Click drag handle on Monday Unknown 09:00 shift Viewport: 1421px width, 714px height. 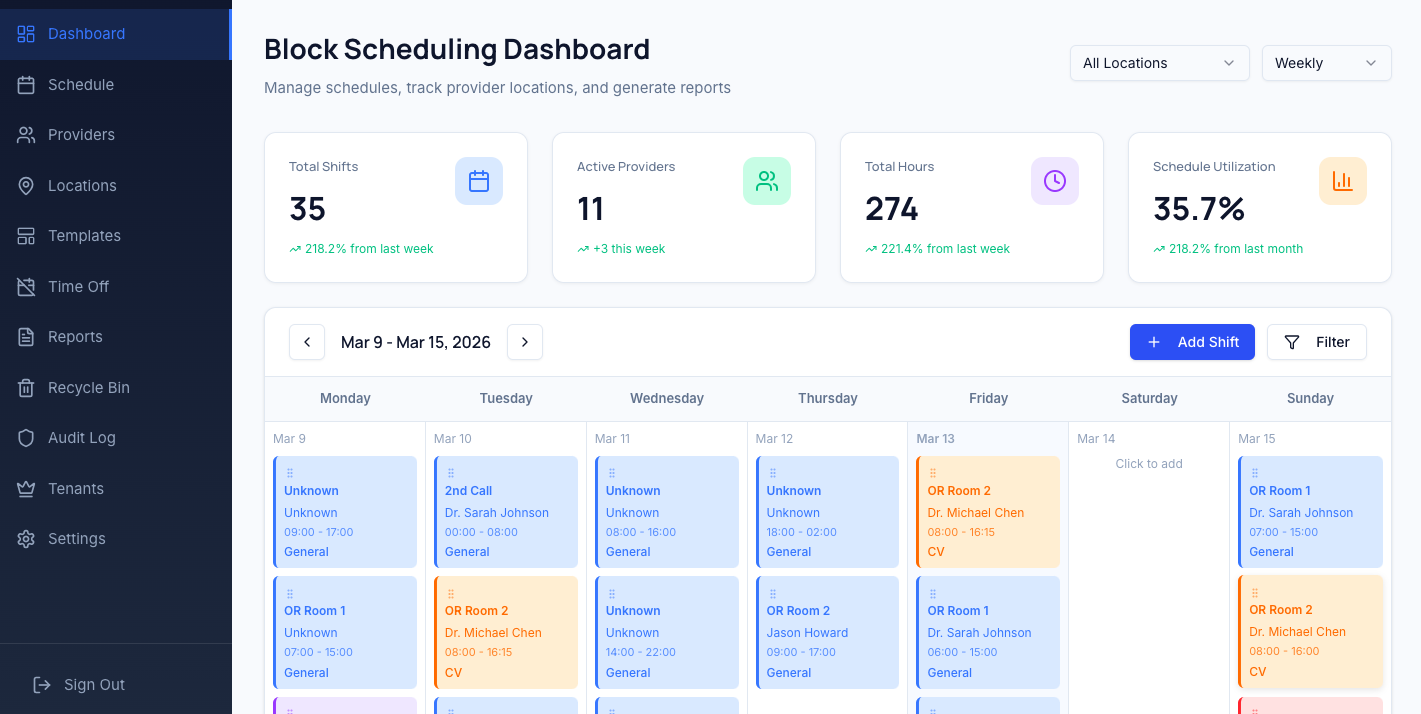[x=290, y=473]
